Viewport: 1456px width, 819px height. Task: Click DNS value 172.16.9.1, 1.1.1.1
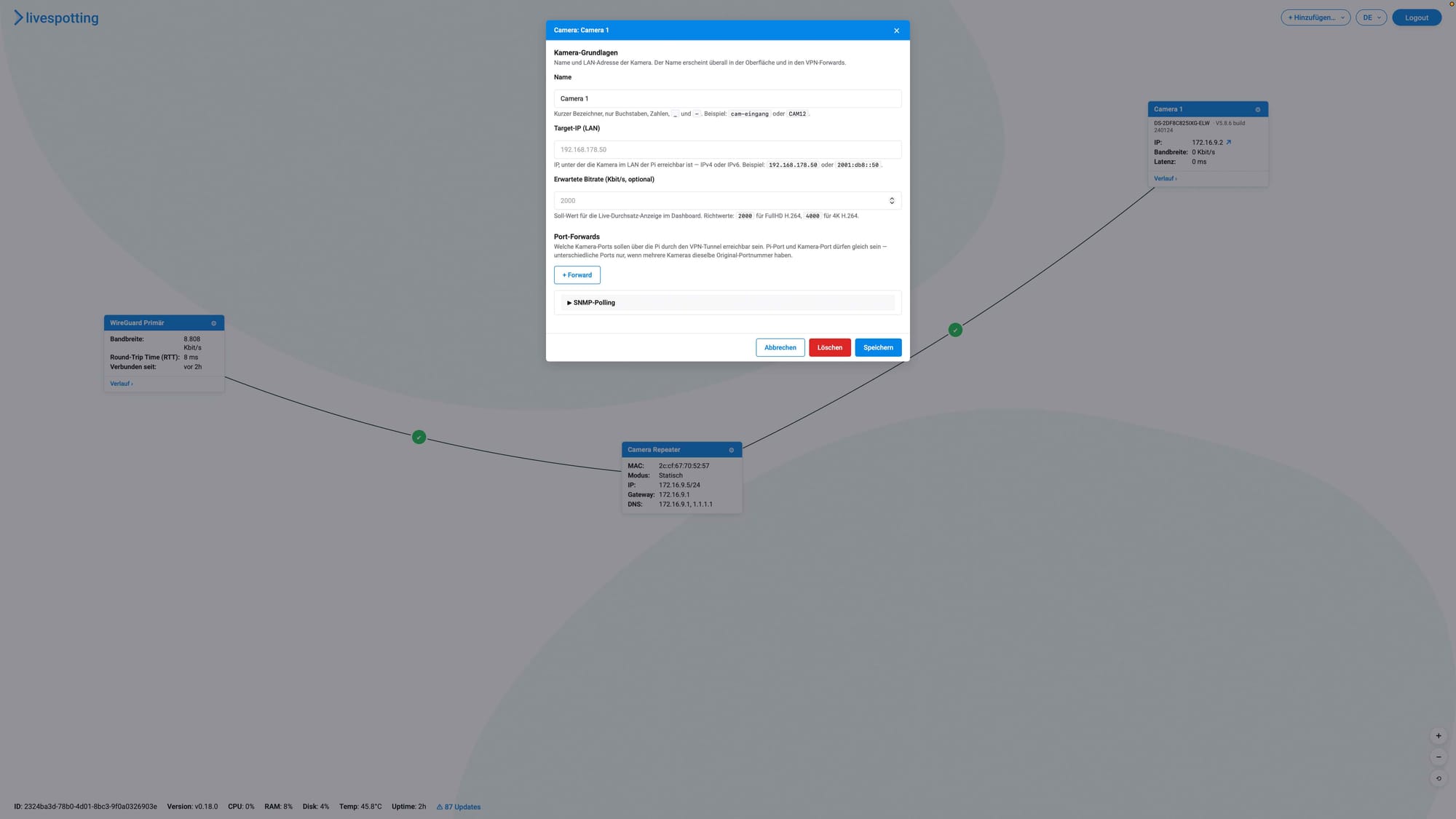coord(686,504)
